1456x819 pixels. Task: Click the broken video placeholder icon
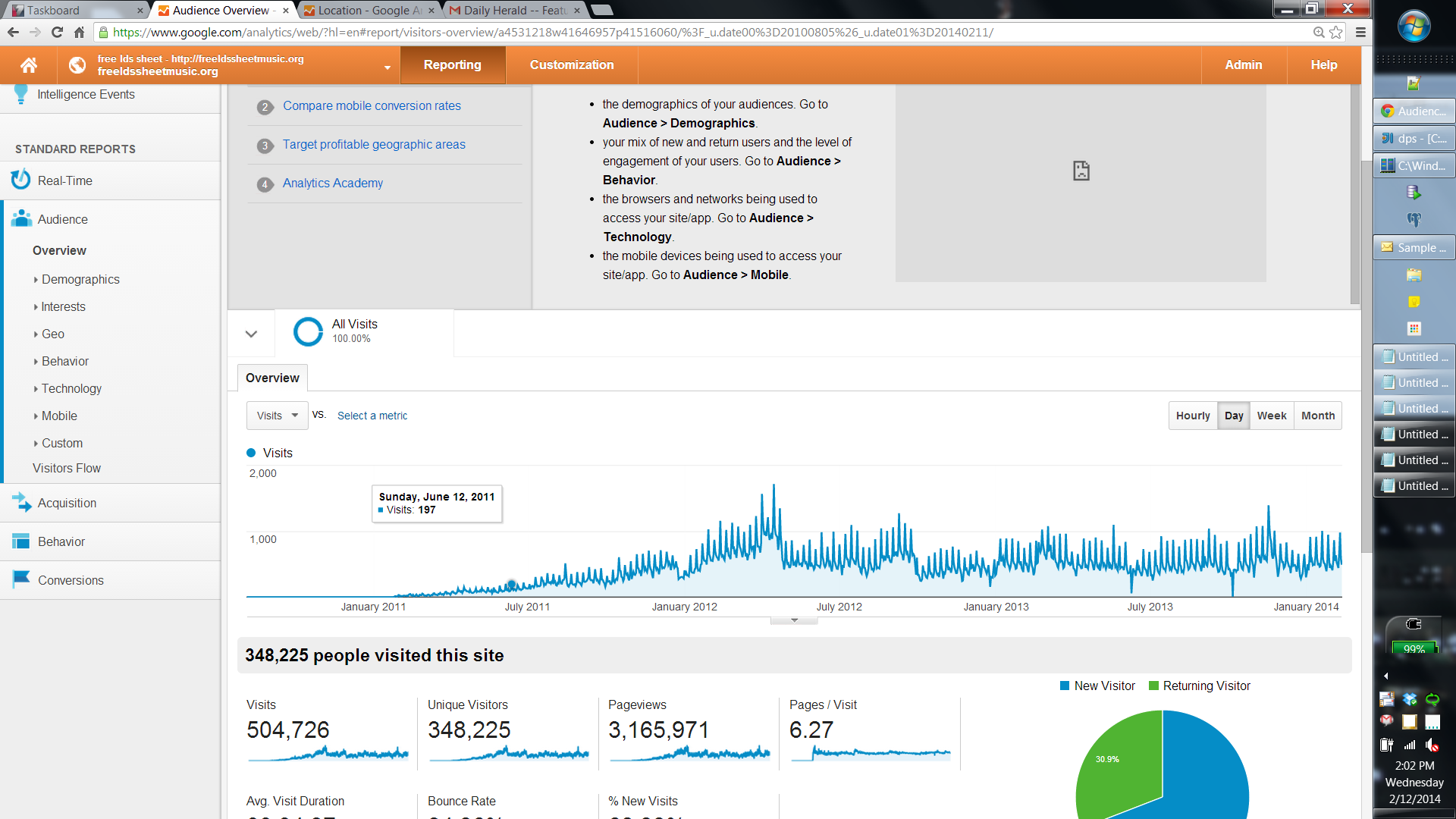[x=1081, y=171]
